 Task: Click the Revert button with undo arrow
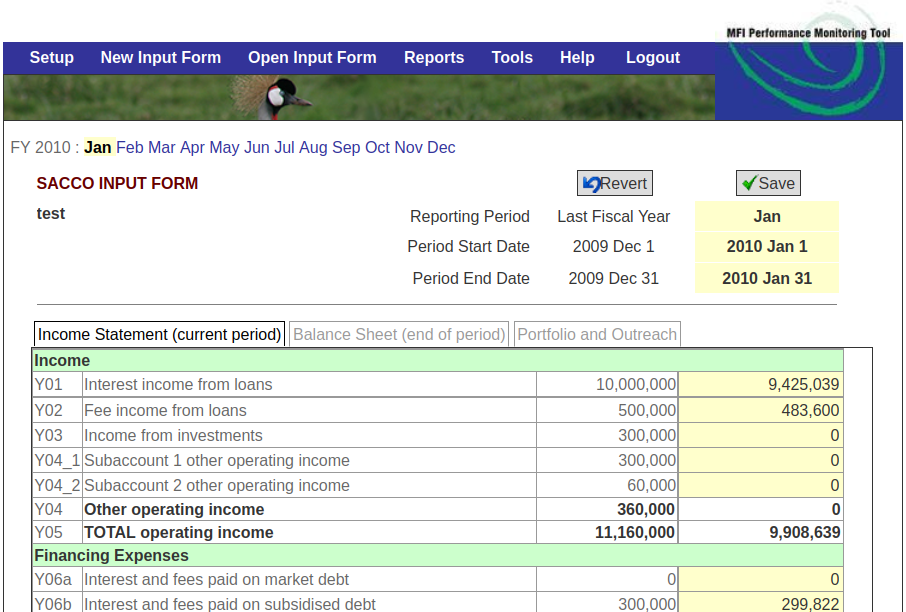coord(614,183)
